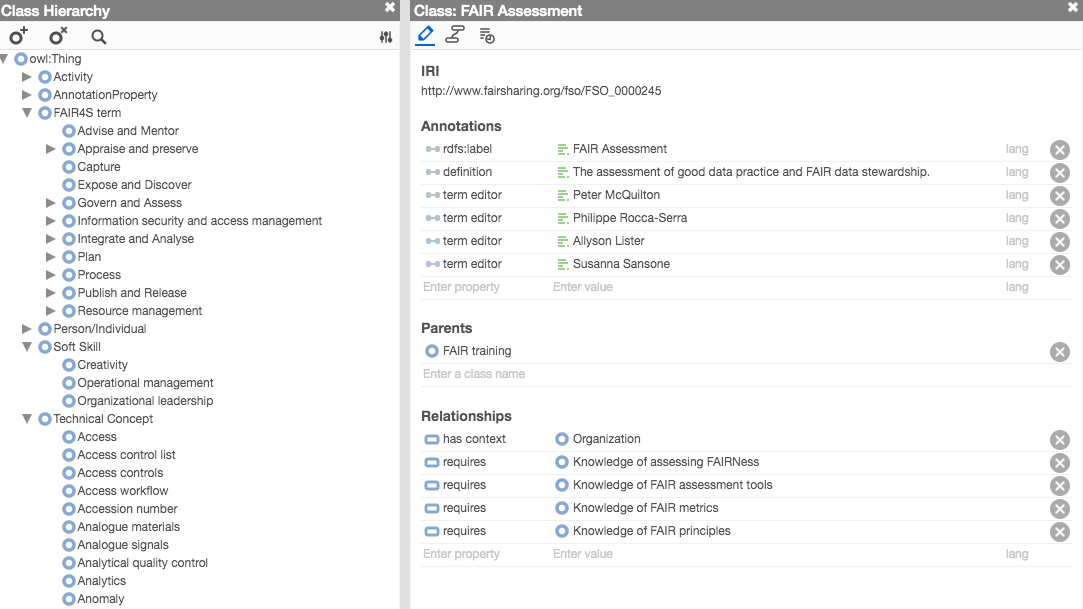This screenshot has height=609, width=1083.
Task: Delete the rdfs:label annotation row
Action: tap(1060, 150)
